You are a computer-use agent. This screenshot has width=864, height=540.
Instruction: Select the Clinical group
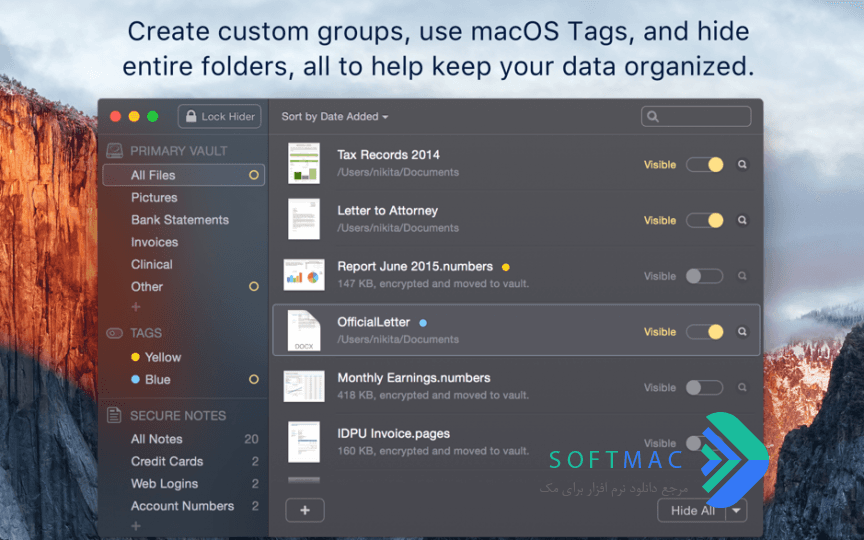(152, 264)
